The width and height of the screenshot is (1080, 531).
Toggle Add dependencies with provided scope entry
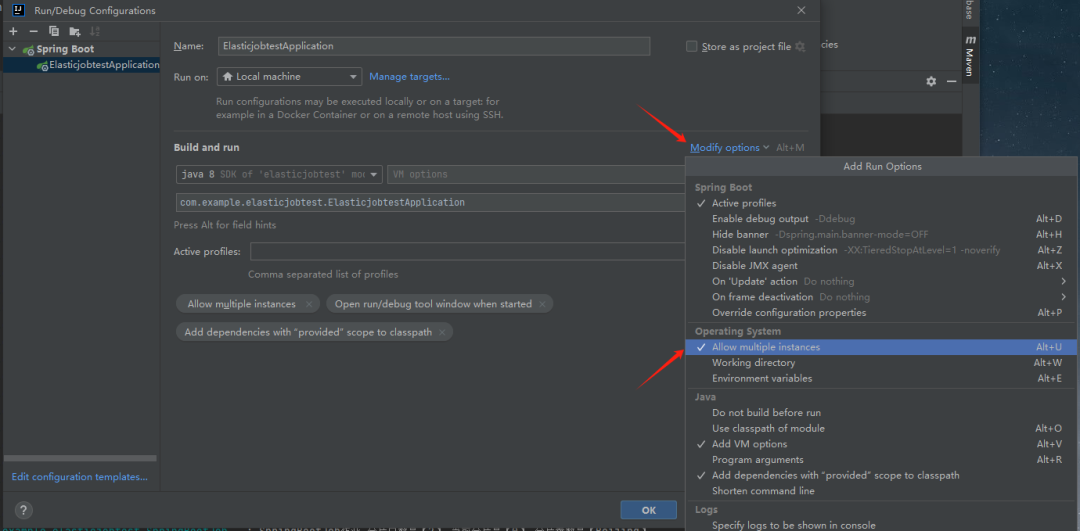[x=881, y=475]
